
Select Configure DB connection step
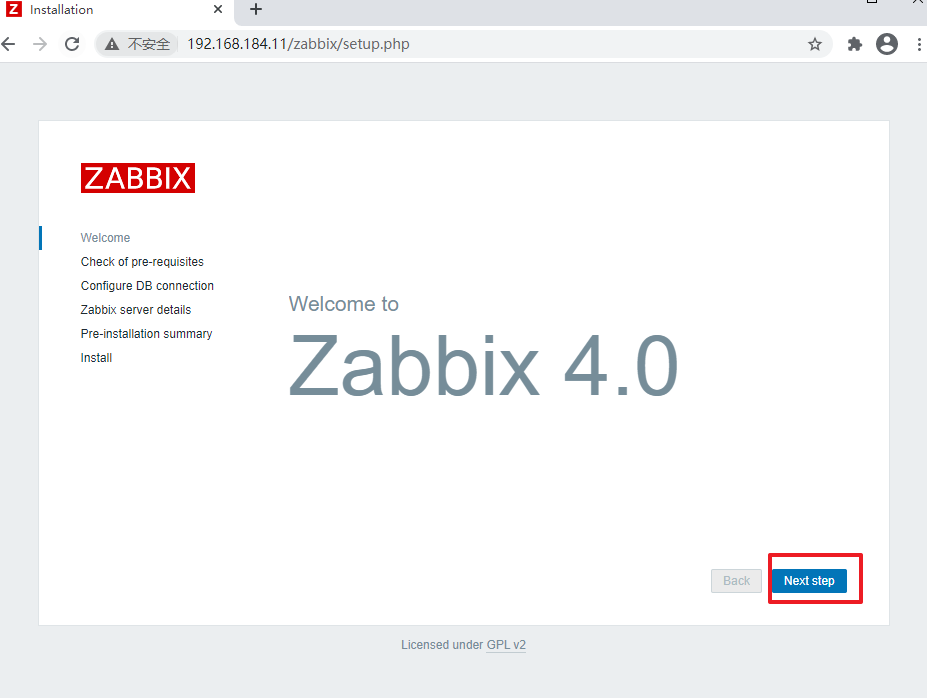tap(147, 286)
